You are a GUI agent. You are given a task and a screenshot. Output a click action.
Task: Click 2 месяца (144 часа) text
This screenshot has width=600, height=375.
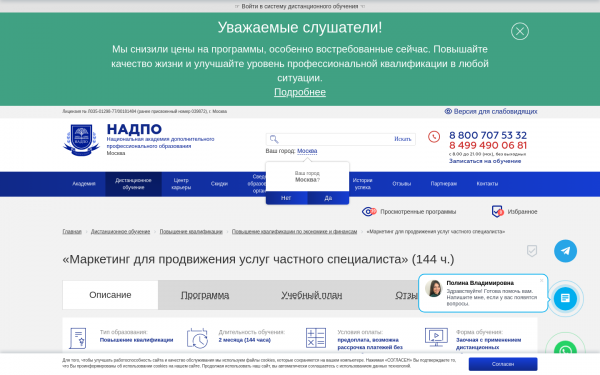click(x=245, y=340)
